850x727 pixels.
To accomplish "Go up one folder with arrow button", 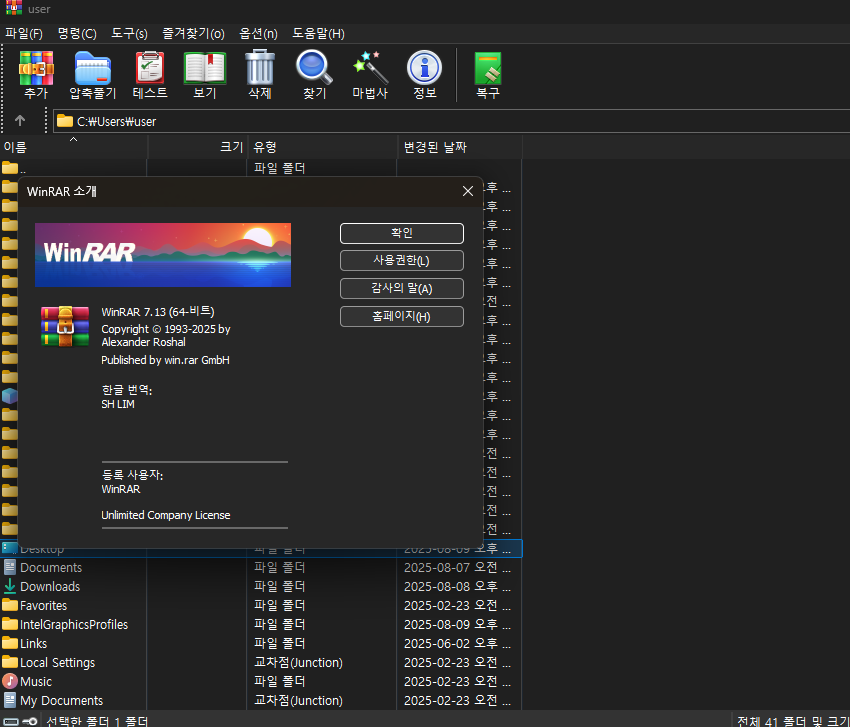I will [20, 120].
